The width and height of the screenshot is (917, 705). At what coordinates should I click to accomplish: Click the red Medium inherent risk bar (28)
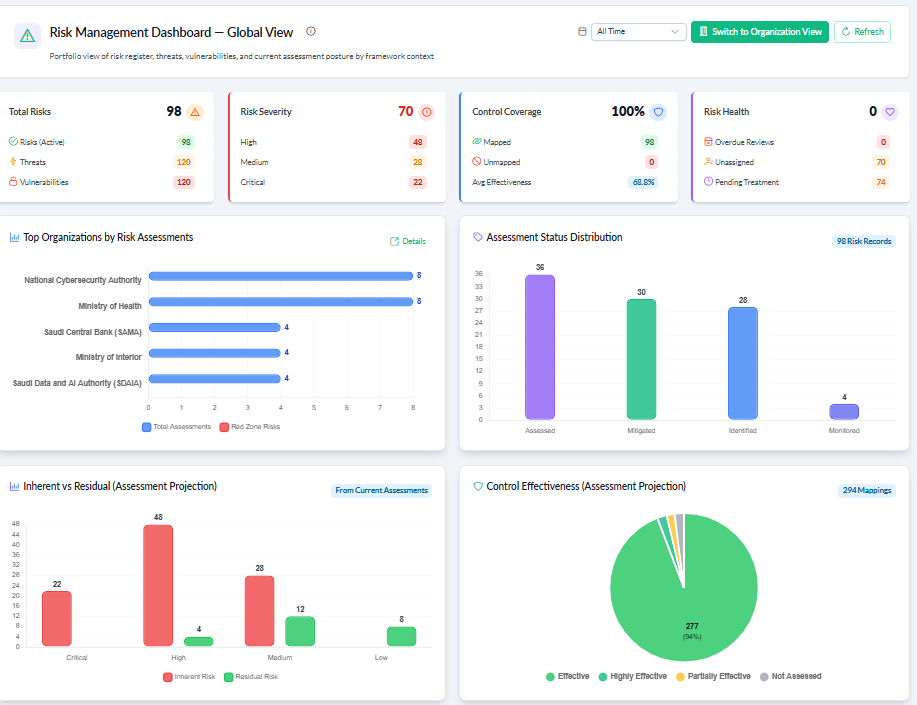(260, 611)
